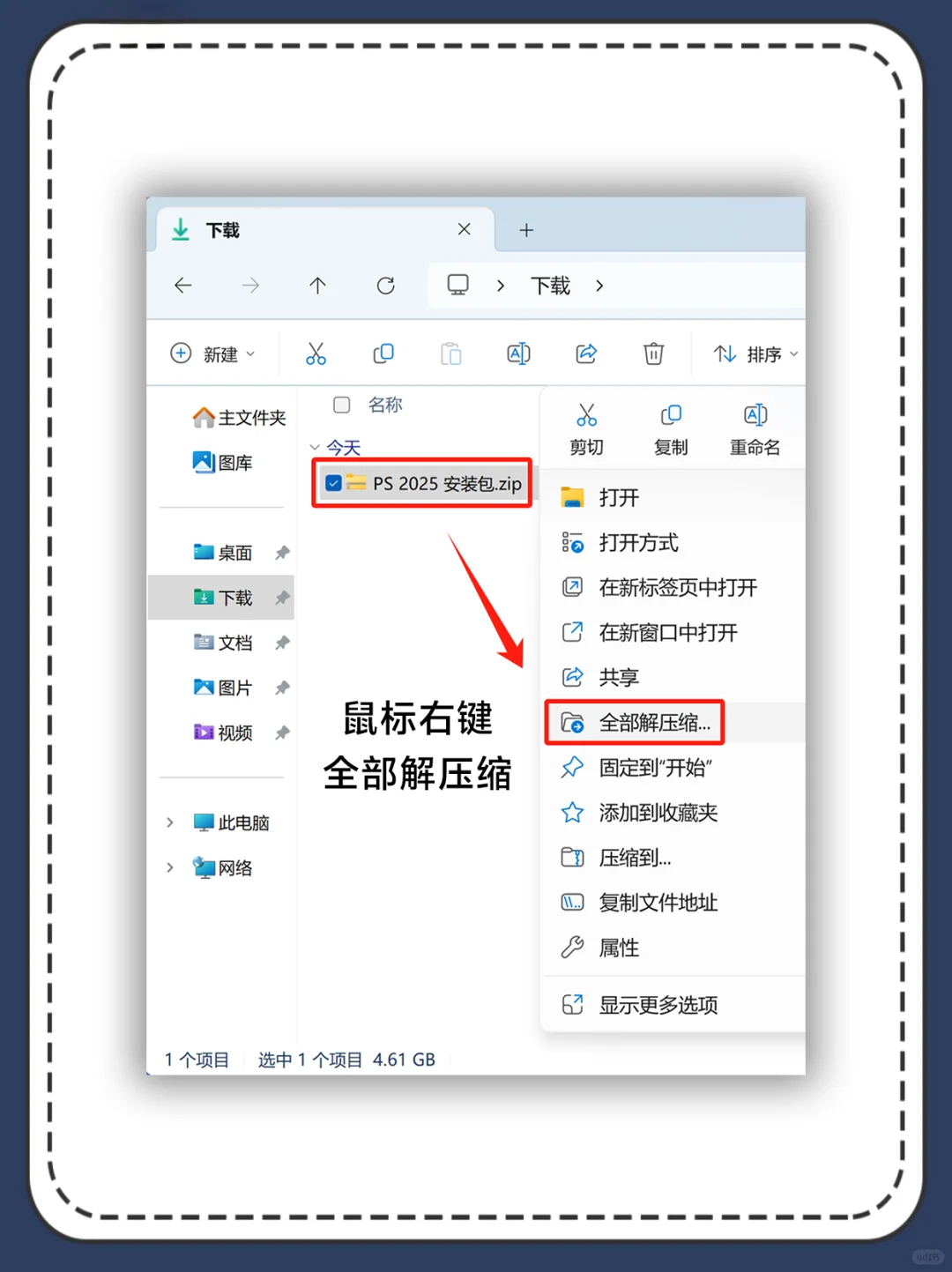Click the Share icon in the toolbar
This screenshot has width=952, height=1272.
coord(586,353)
